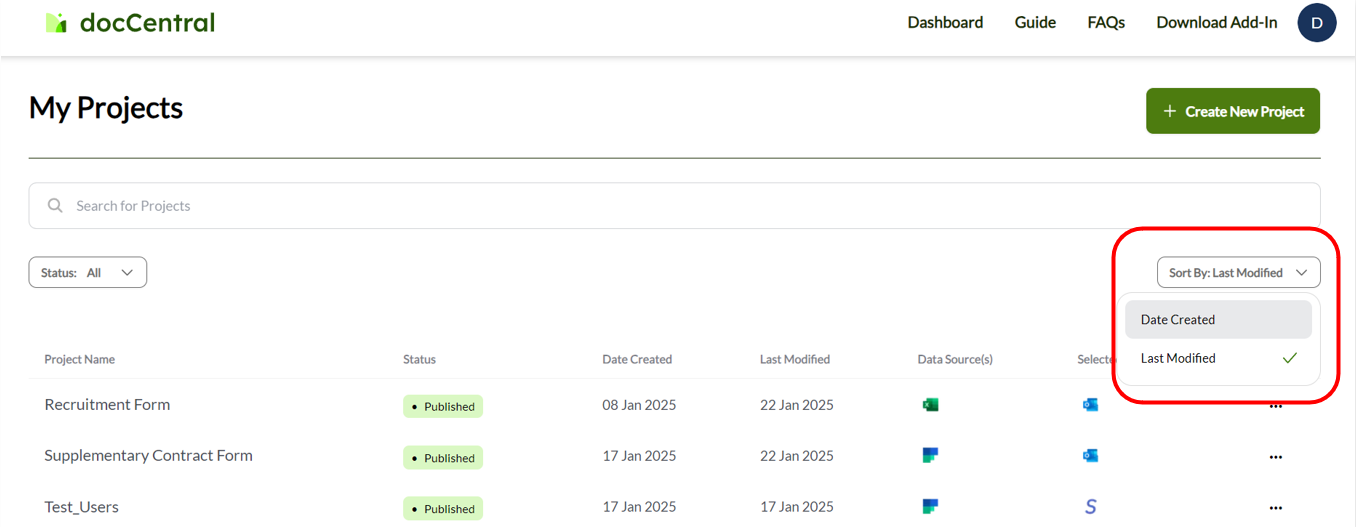Click the S icon in Test_Users row
The height and width of the screenshot is (527, 1356).
[1090, 507]
